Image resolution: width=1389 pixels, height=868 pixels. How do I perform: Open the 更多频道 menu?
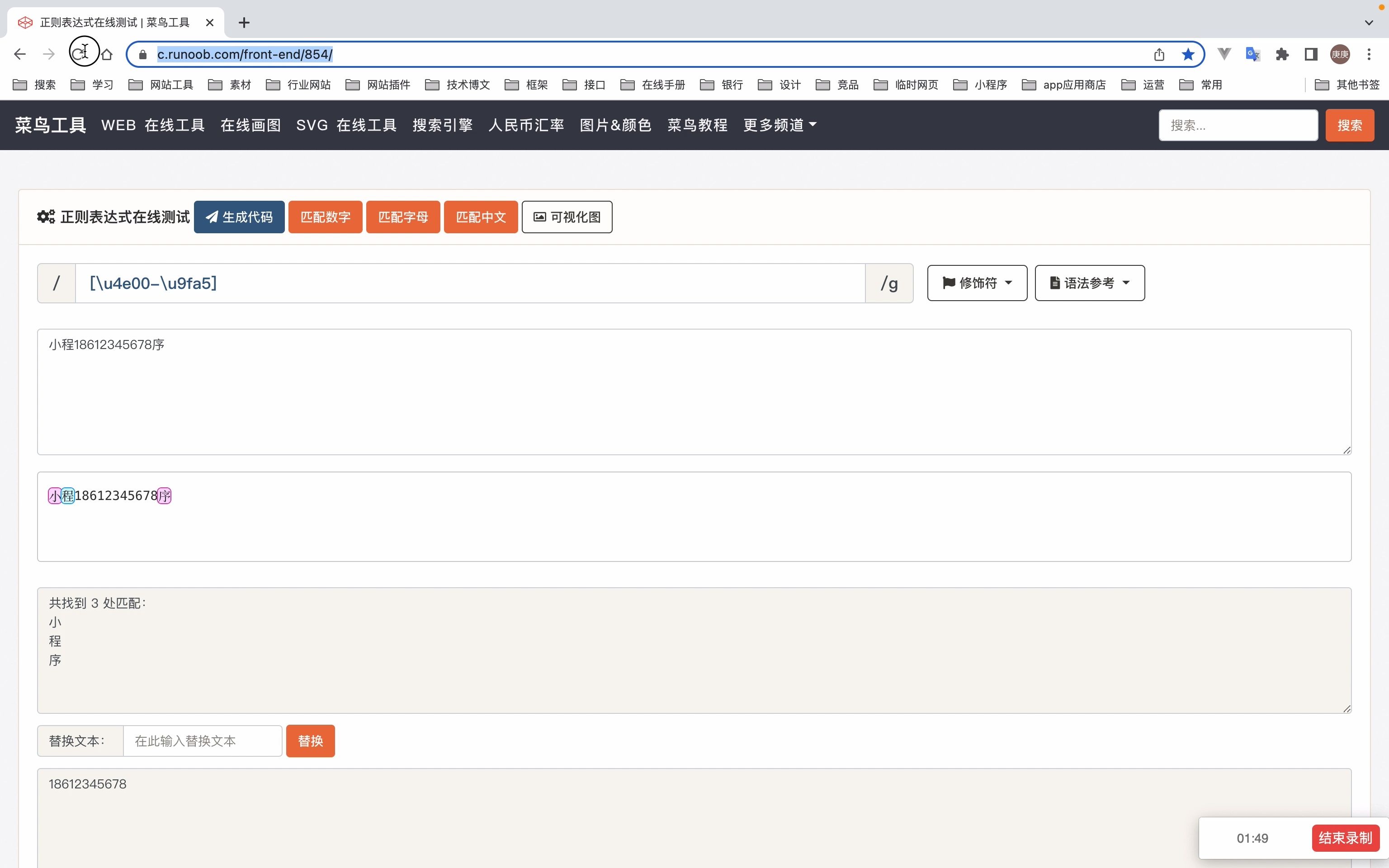click(x=780, y=125)
